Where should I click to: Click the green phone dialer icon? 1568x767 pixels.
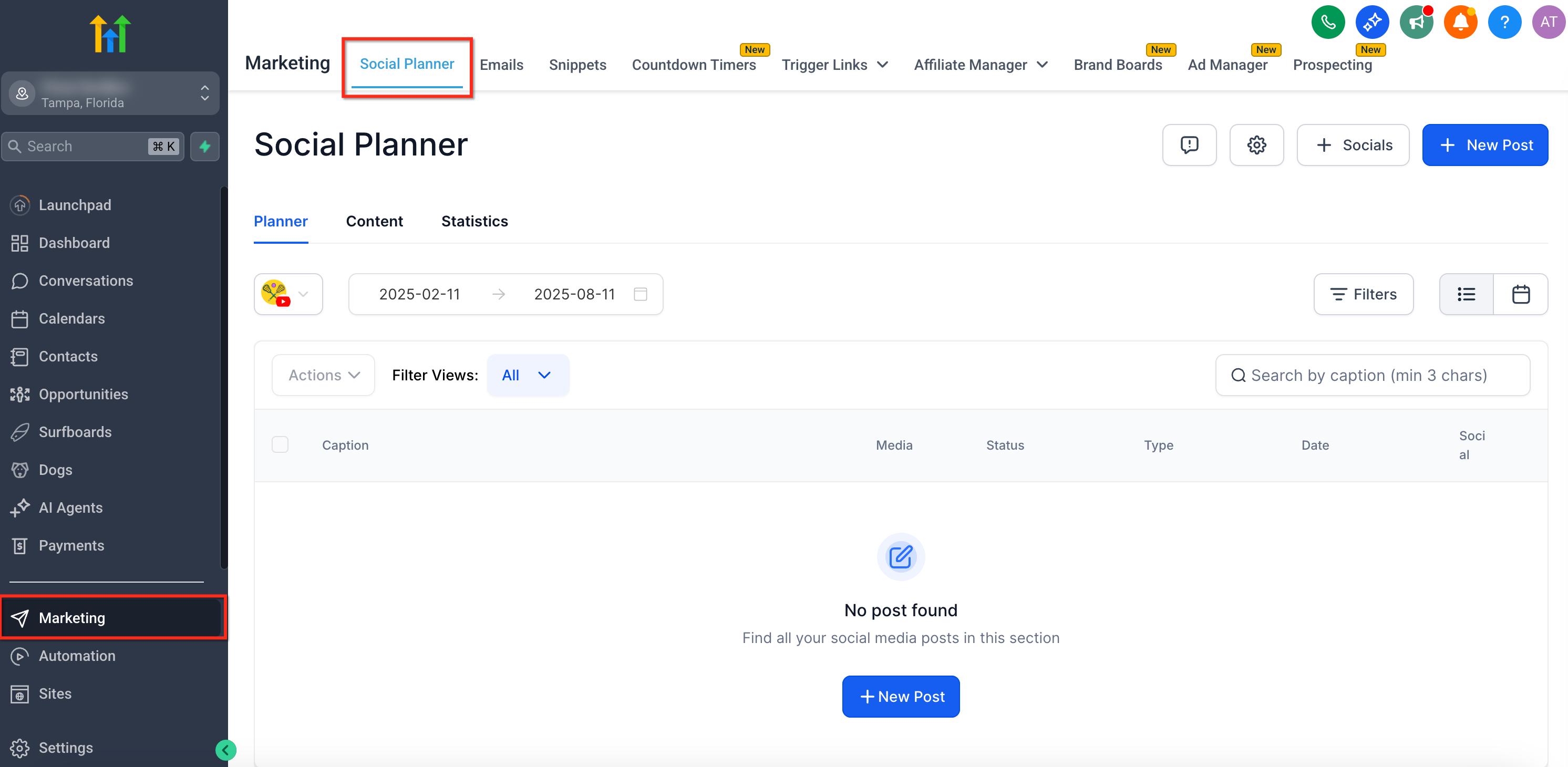coord(1327,23)
